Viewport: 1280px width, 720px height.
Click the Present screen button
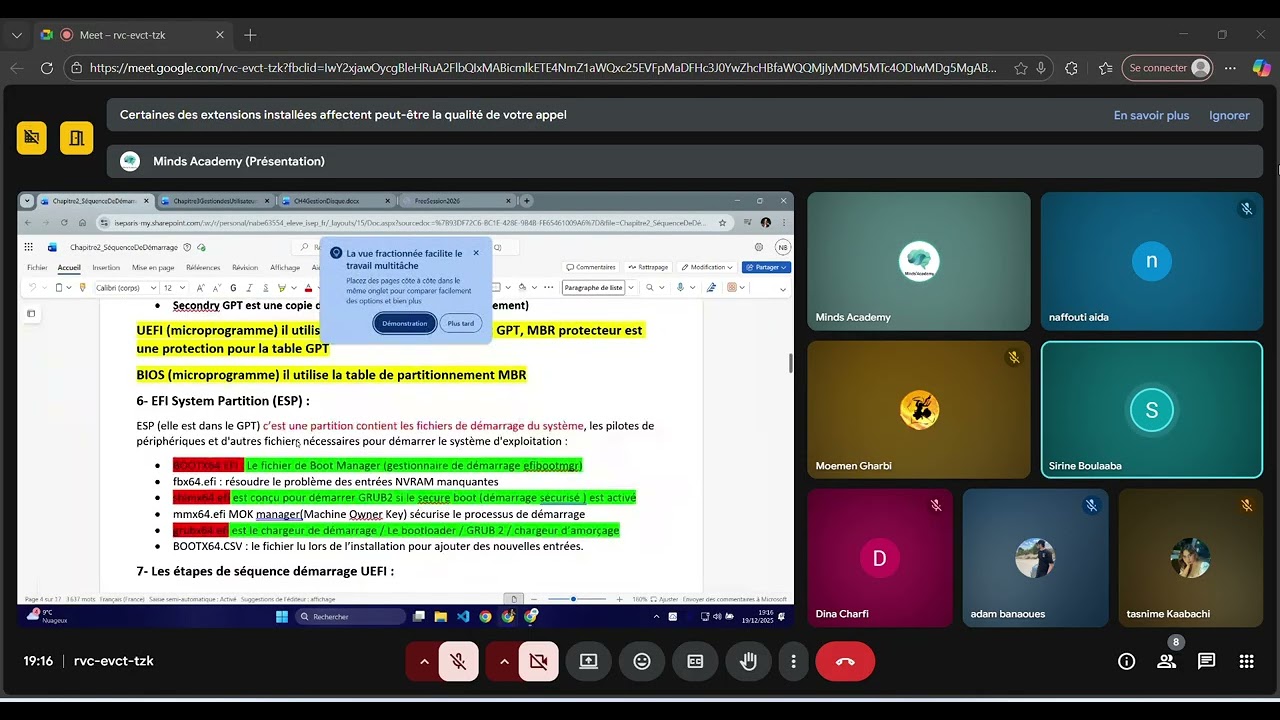pyautogui.click(x=588, y=661)
